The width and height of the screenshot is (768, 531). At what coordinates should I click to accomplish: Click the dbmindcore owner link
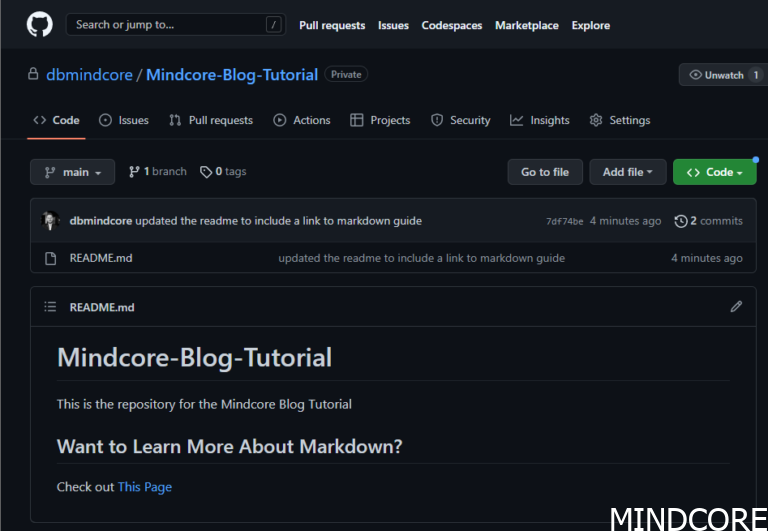pos(89,75)
